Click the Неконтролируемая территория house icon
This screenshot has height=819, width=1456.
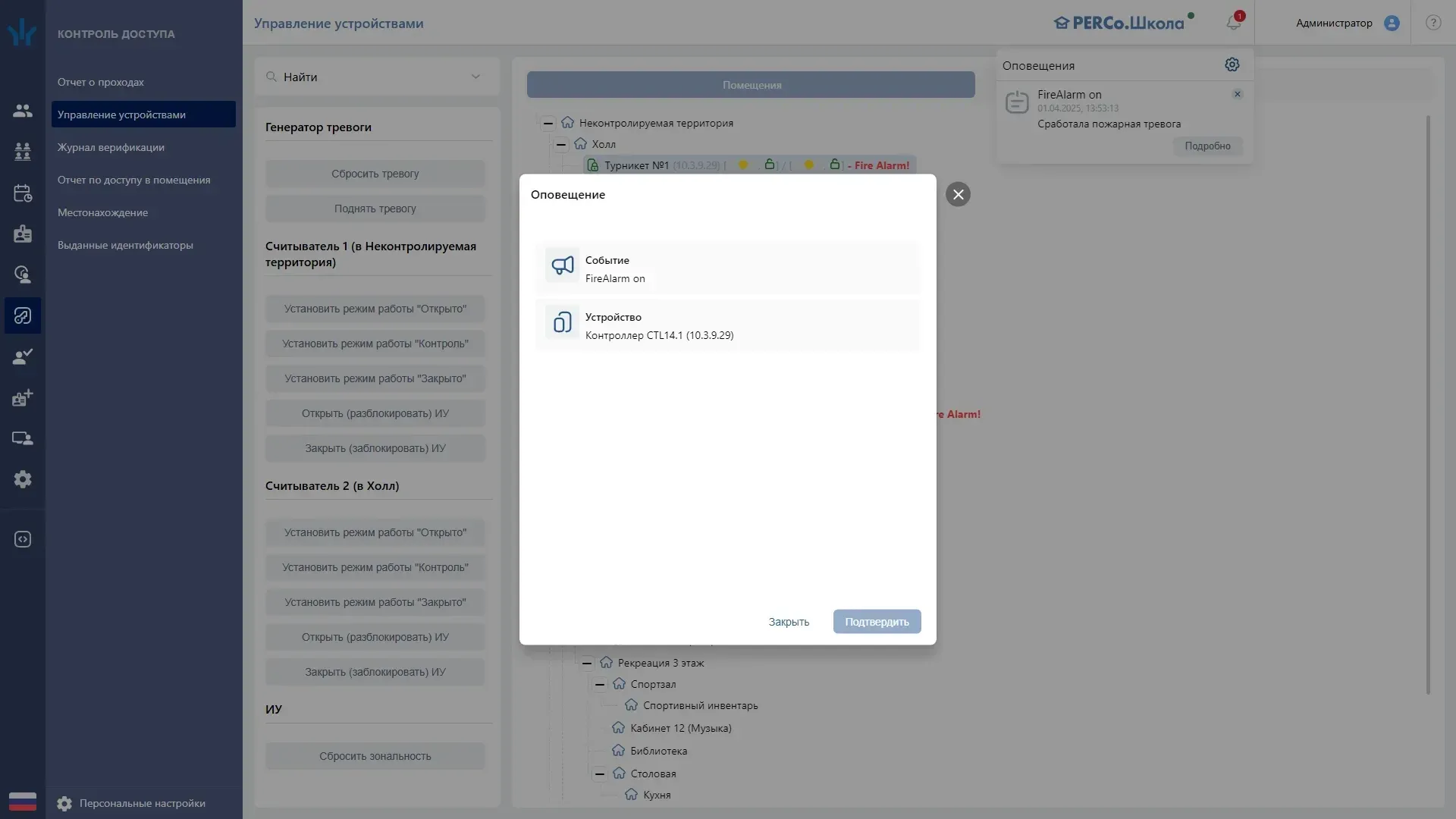coord(568,123)
